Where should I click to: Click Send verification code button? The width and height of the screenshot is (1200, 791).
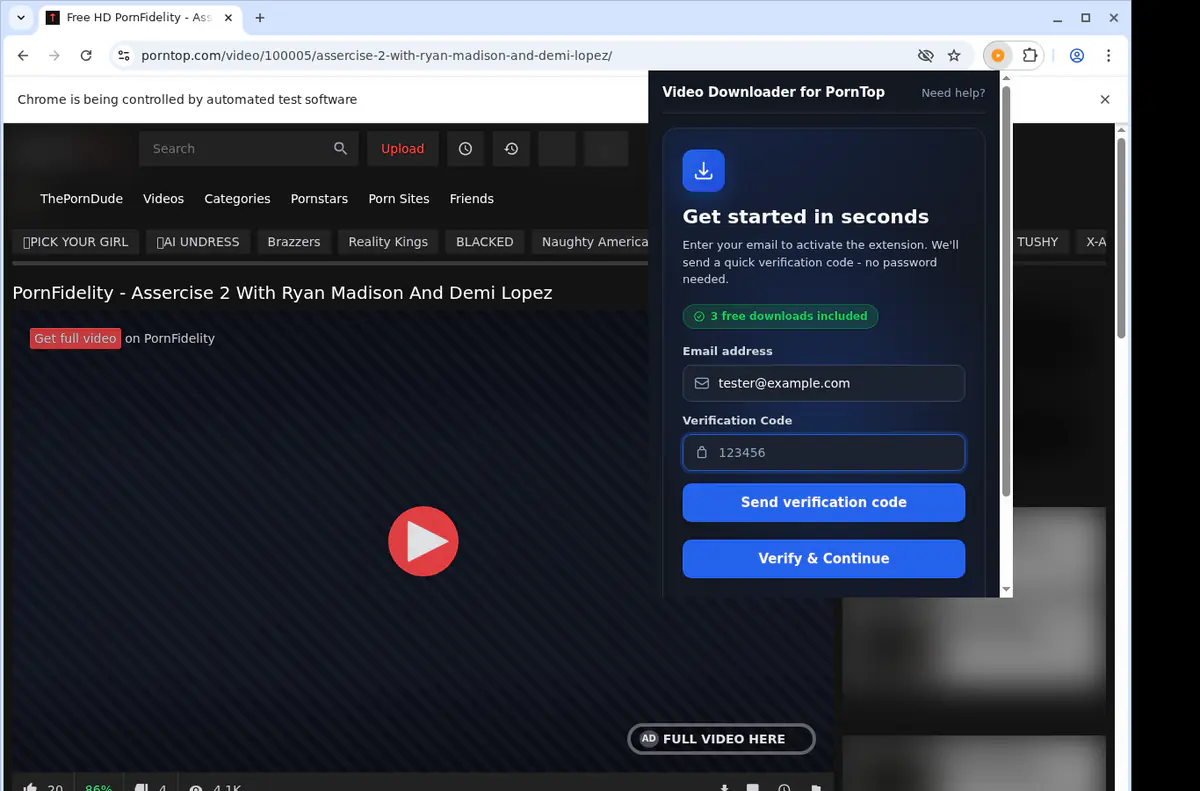(824, 503)
